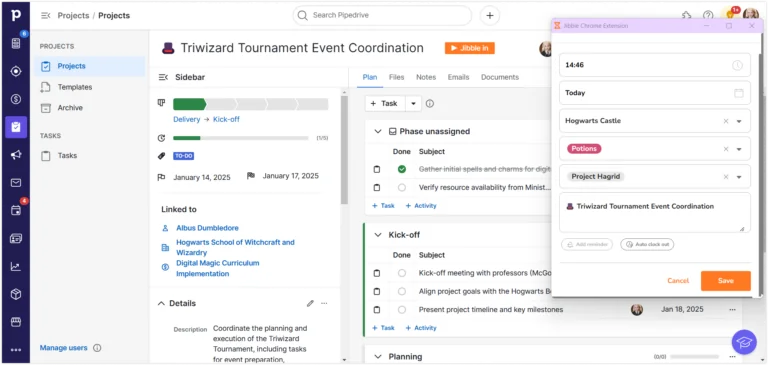Click the 14:46 time input field
Screen dimensions: 768x365
655,65
